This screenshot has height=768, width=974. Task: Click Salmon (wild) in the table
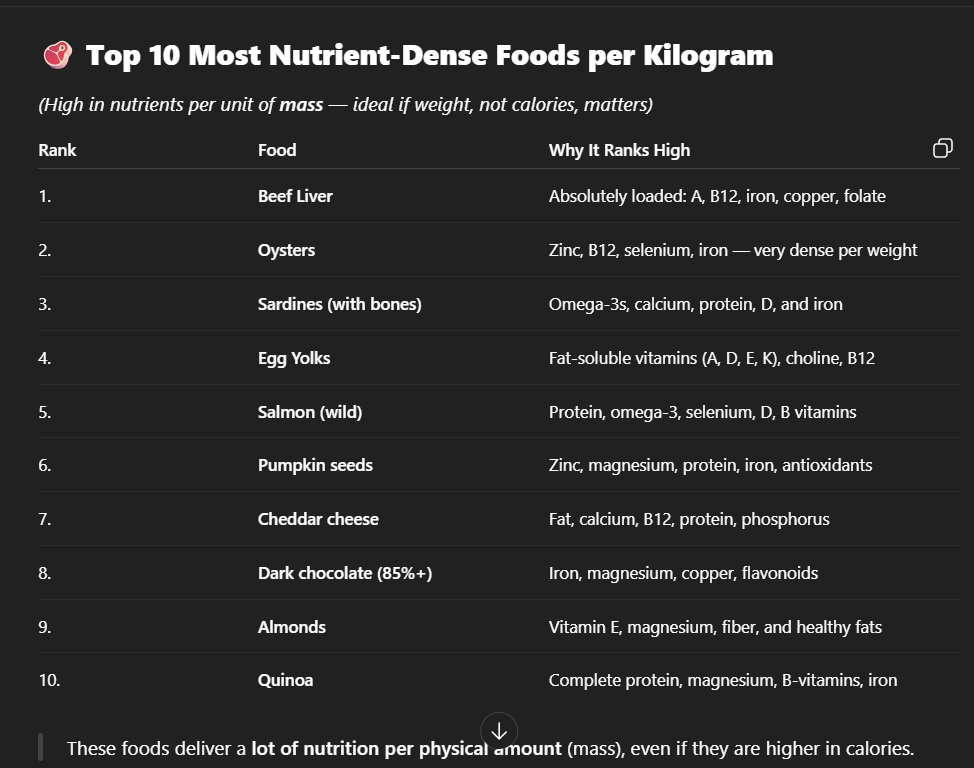coord(310,412)
